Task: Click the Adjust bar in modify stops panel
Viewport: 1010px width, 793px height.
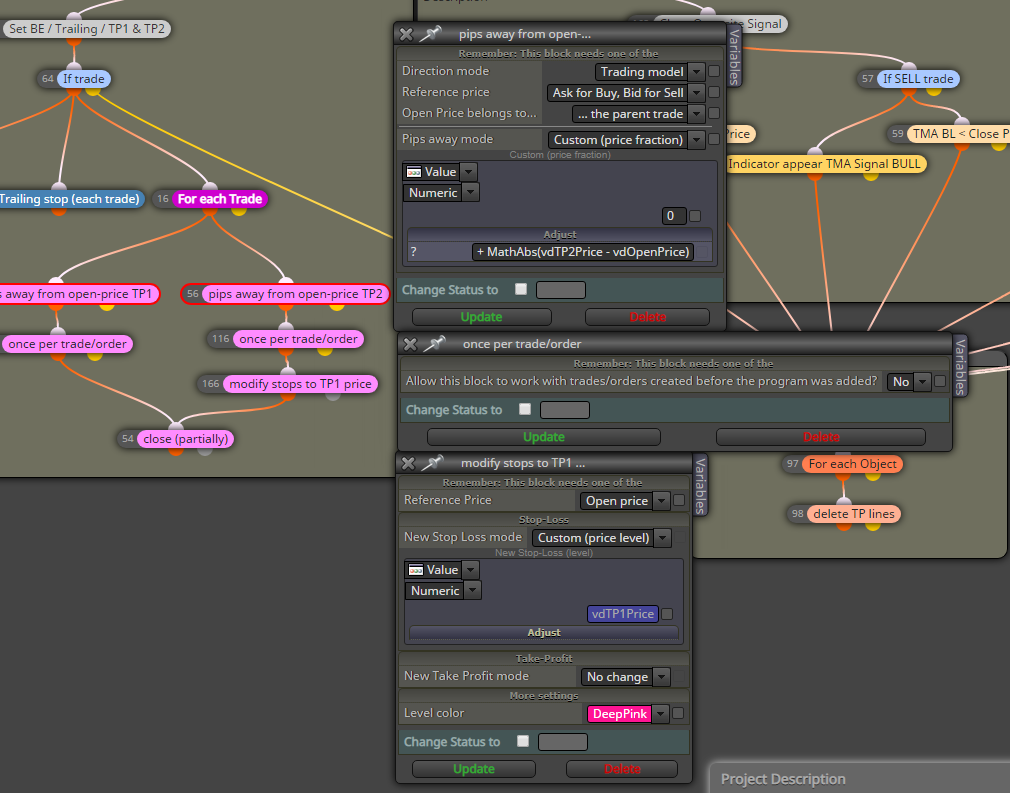Action: tap(544, 633)
